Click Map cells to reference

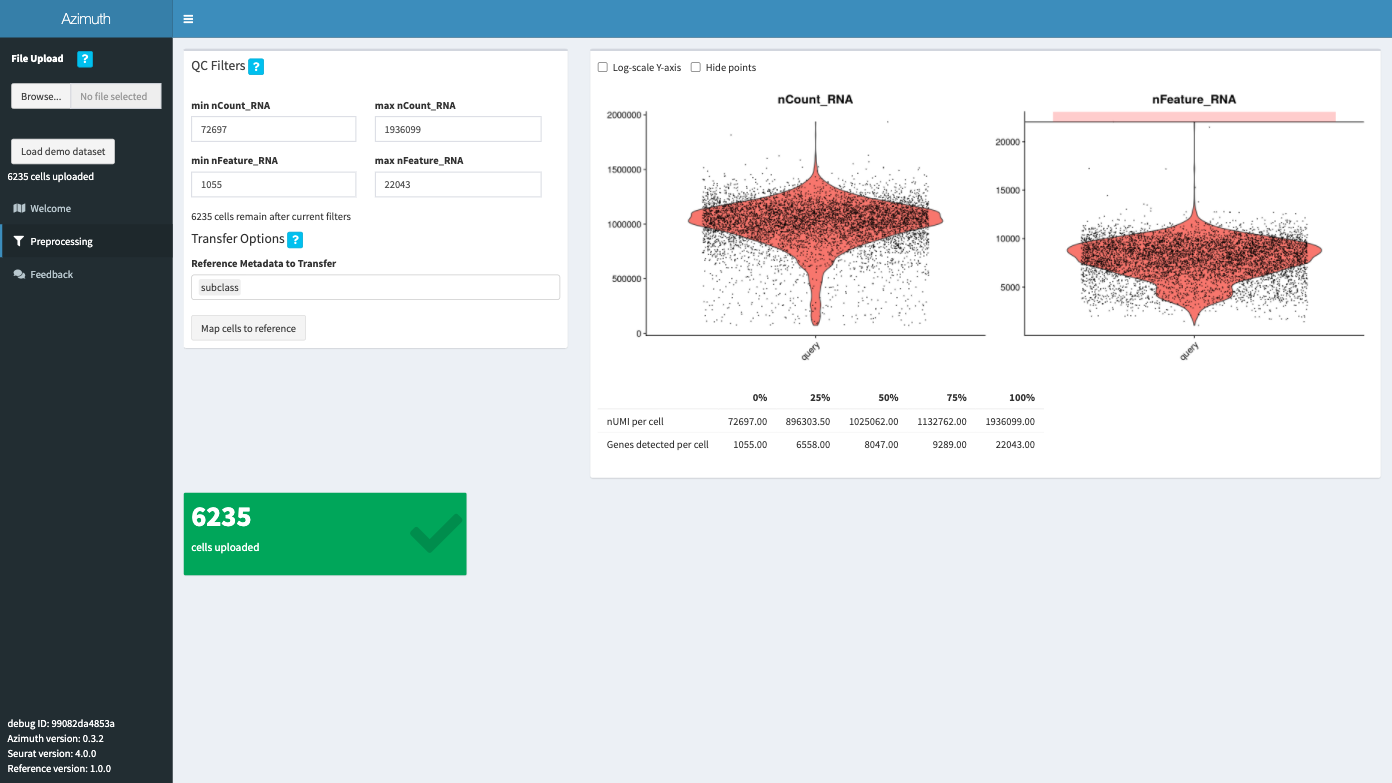coord(248,327)
